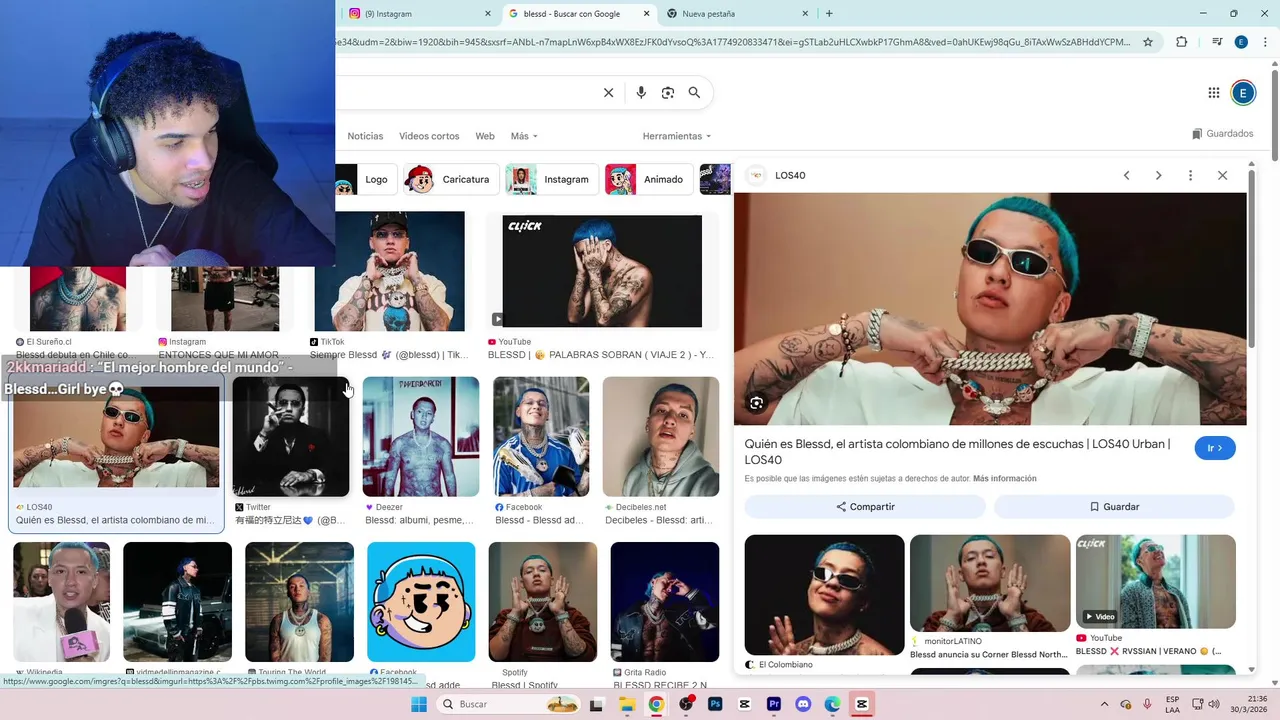Open Windows Start menu

pos(419,704)
